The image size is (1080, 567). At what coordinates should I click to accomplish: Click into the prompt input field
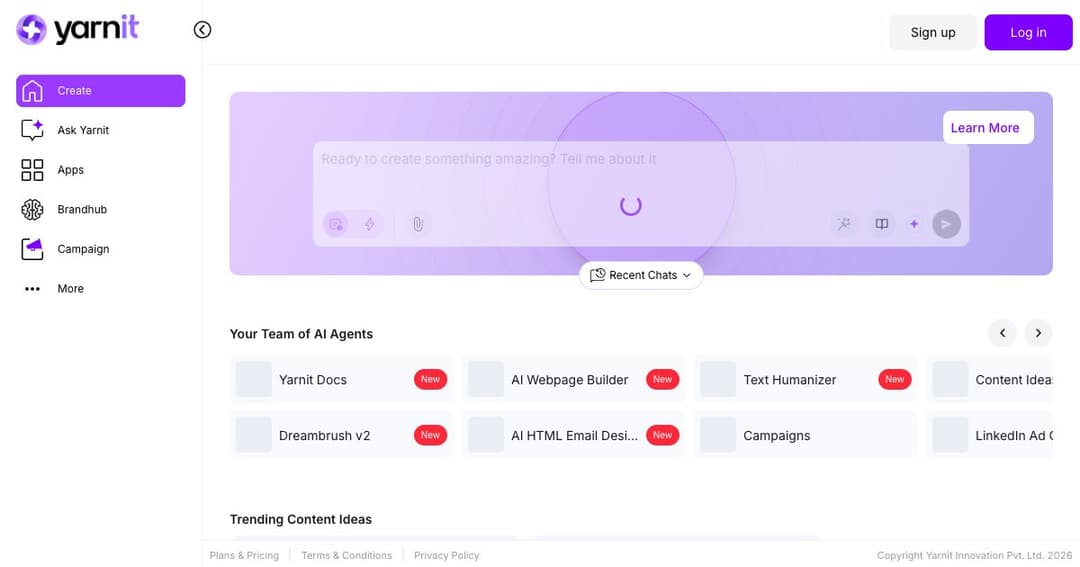(641, 171)
